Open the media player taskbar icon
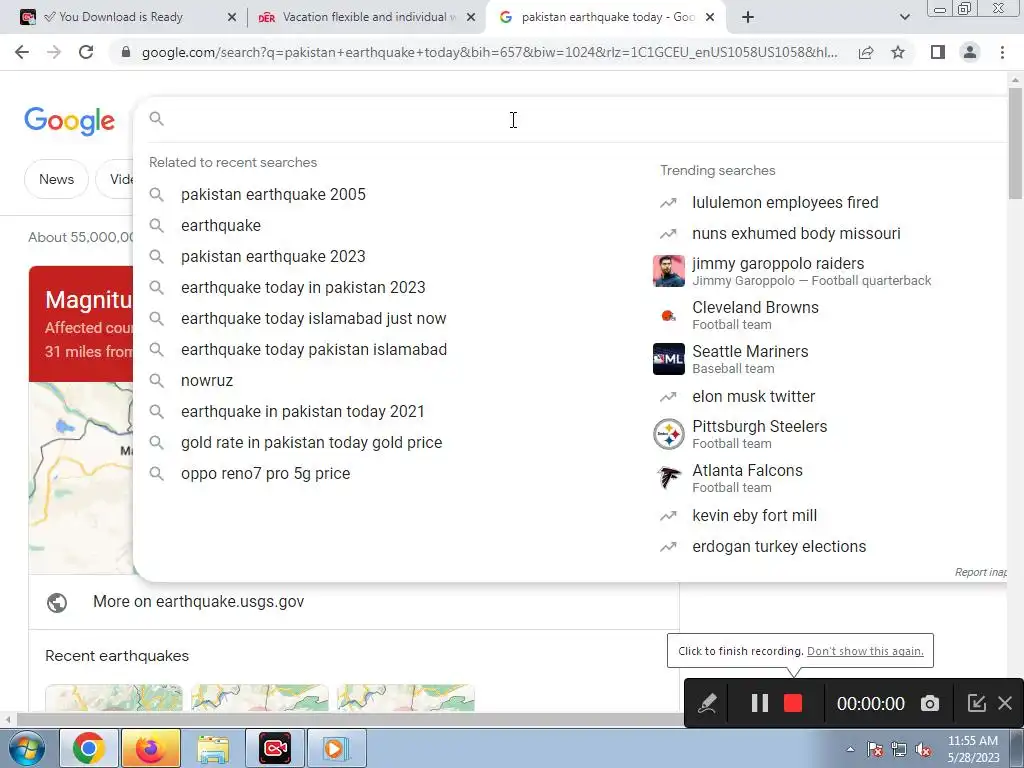 tap(337, 748)
